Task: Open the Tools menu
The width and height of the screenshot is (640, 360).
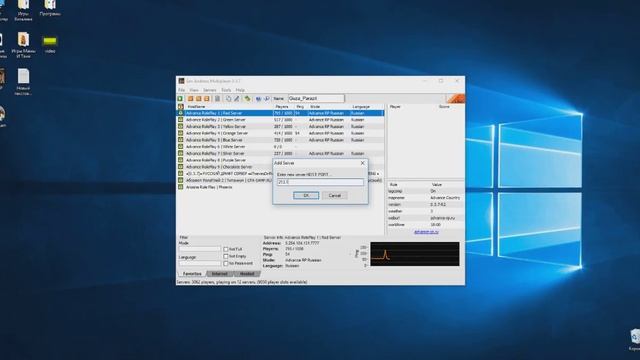Action: tap(226, 90)
